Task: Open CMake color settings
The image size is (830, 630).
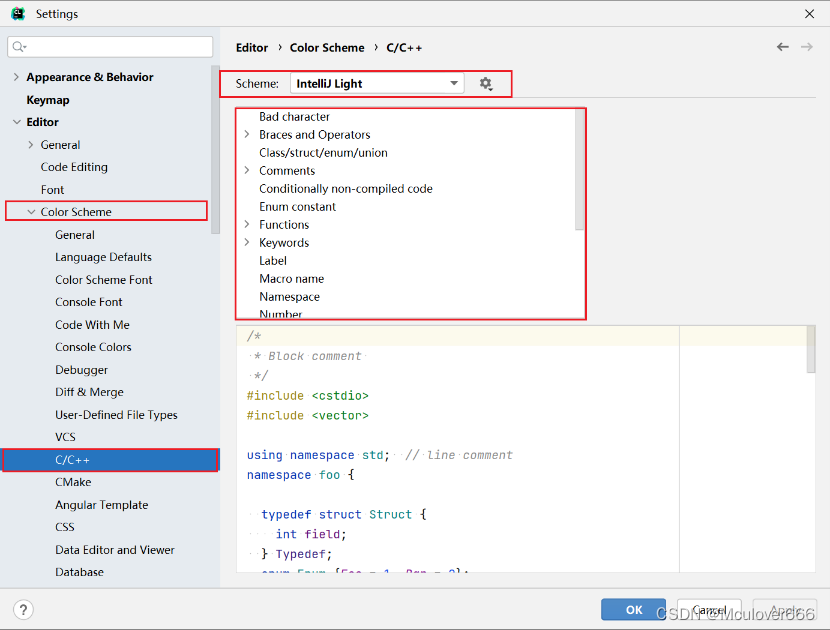Action: point(73,482)
